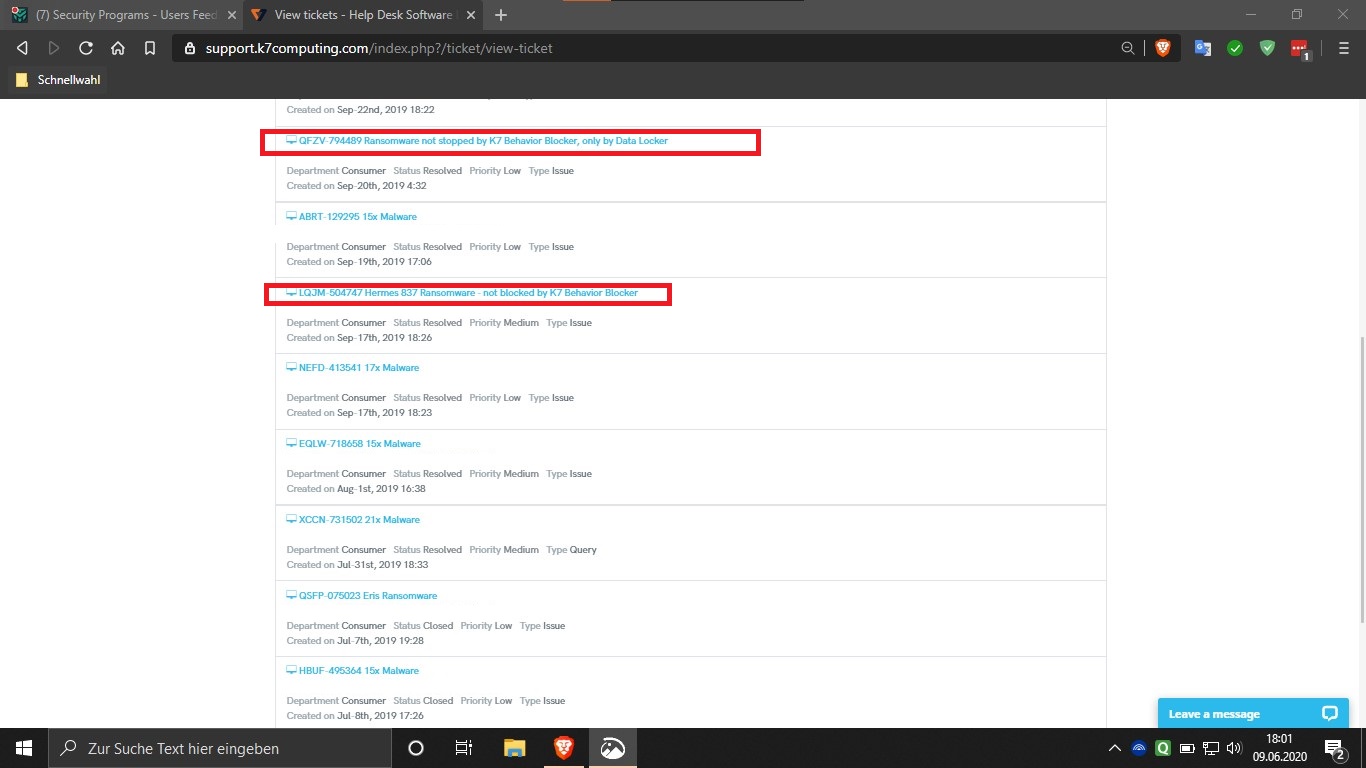This screenshot has width=1366, height=768.
Task: Click the monitor icon beside ABRT-129295
Action: point(291,217)
